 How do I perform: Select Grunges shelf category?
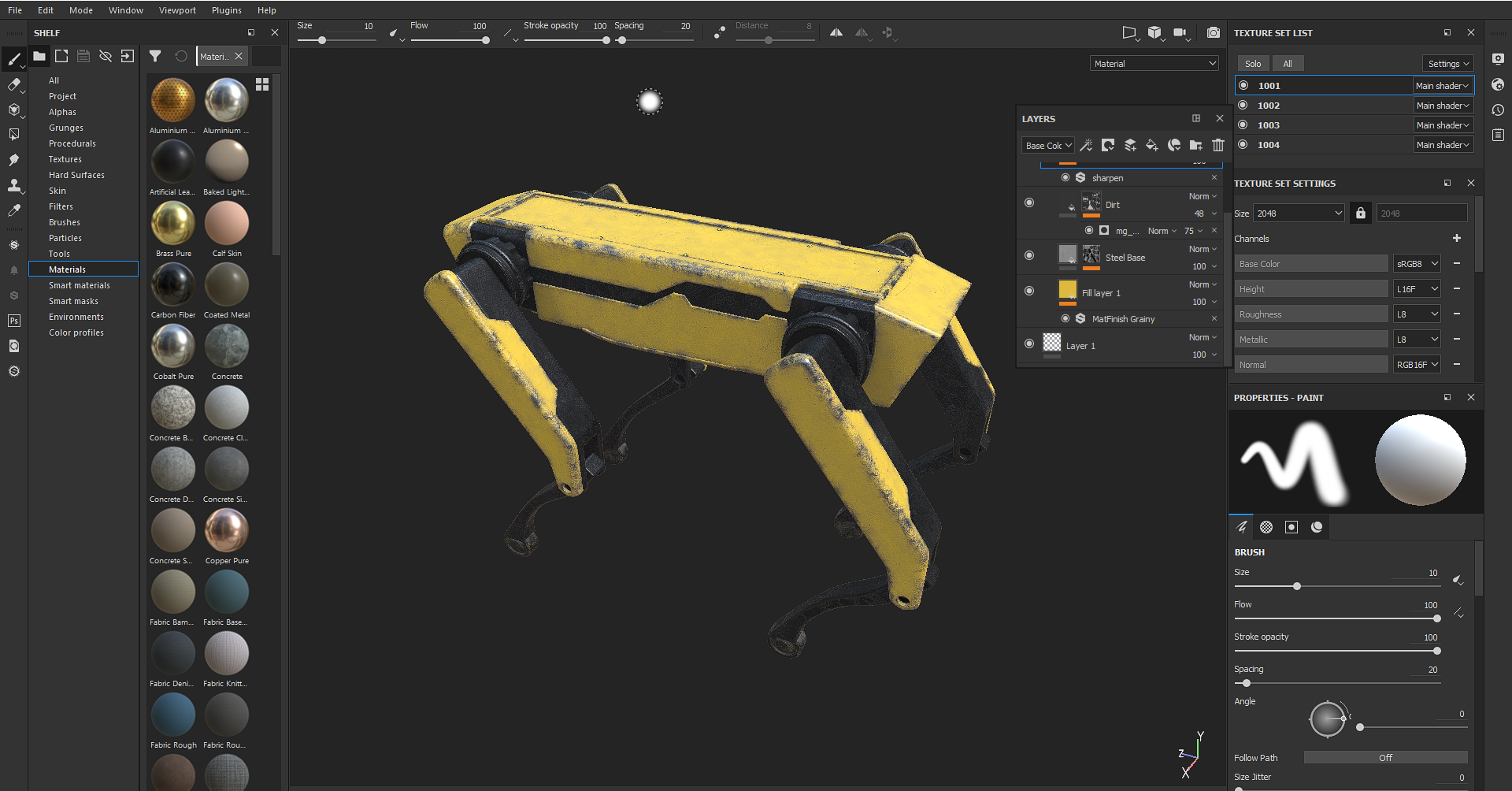pyautogui.click(x=66, y=128)
